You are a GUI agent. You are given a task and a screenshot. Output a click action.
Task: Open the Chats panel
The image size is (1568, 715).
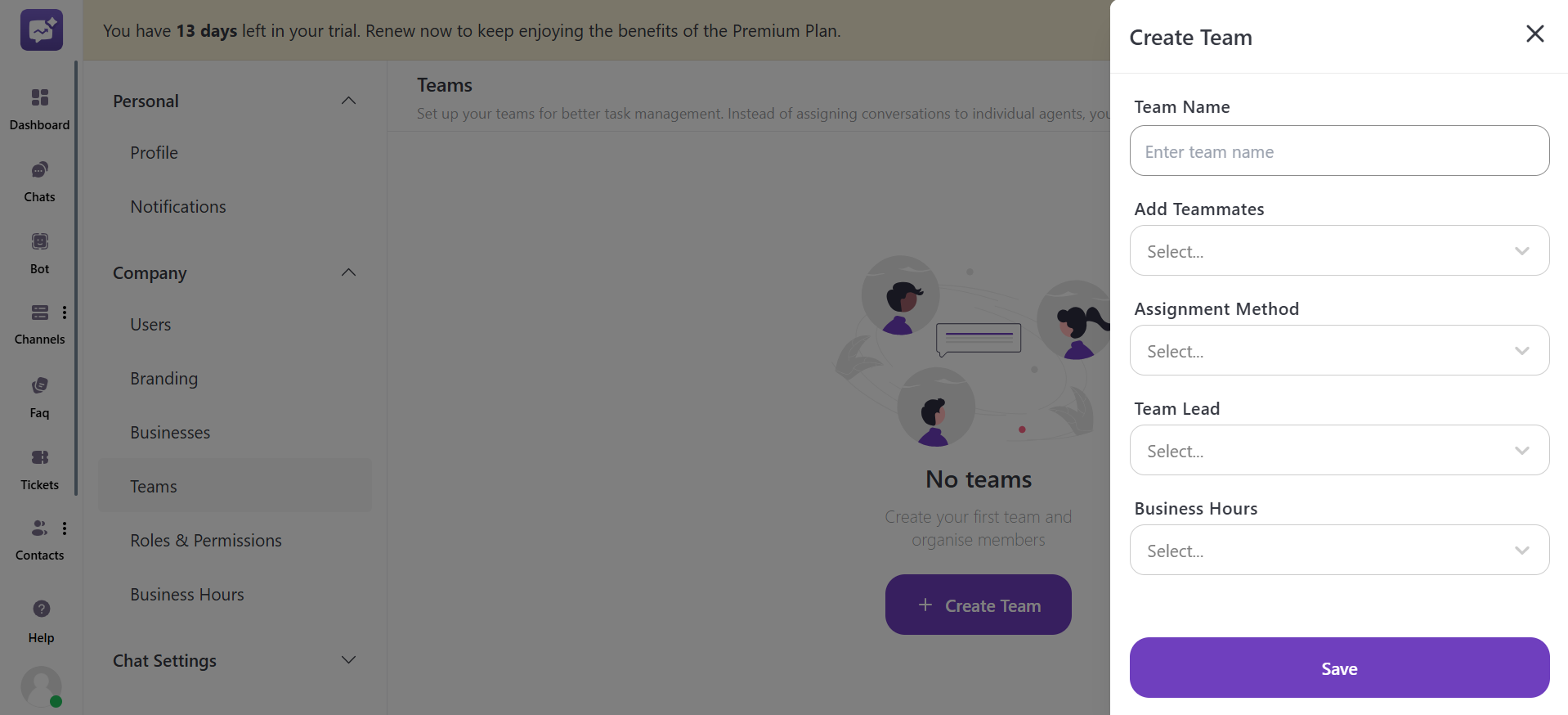39,181
